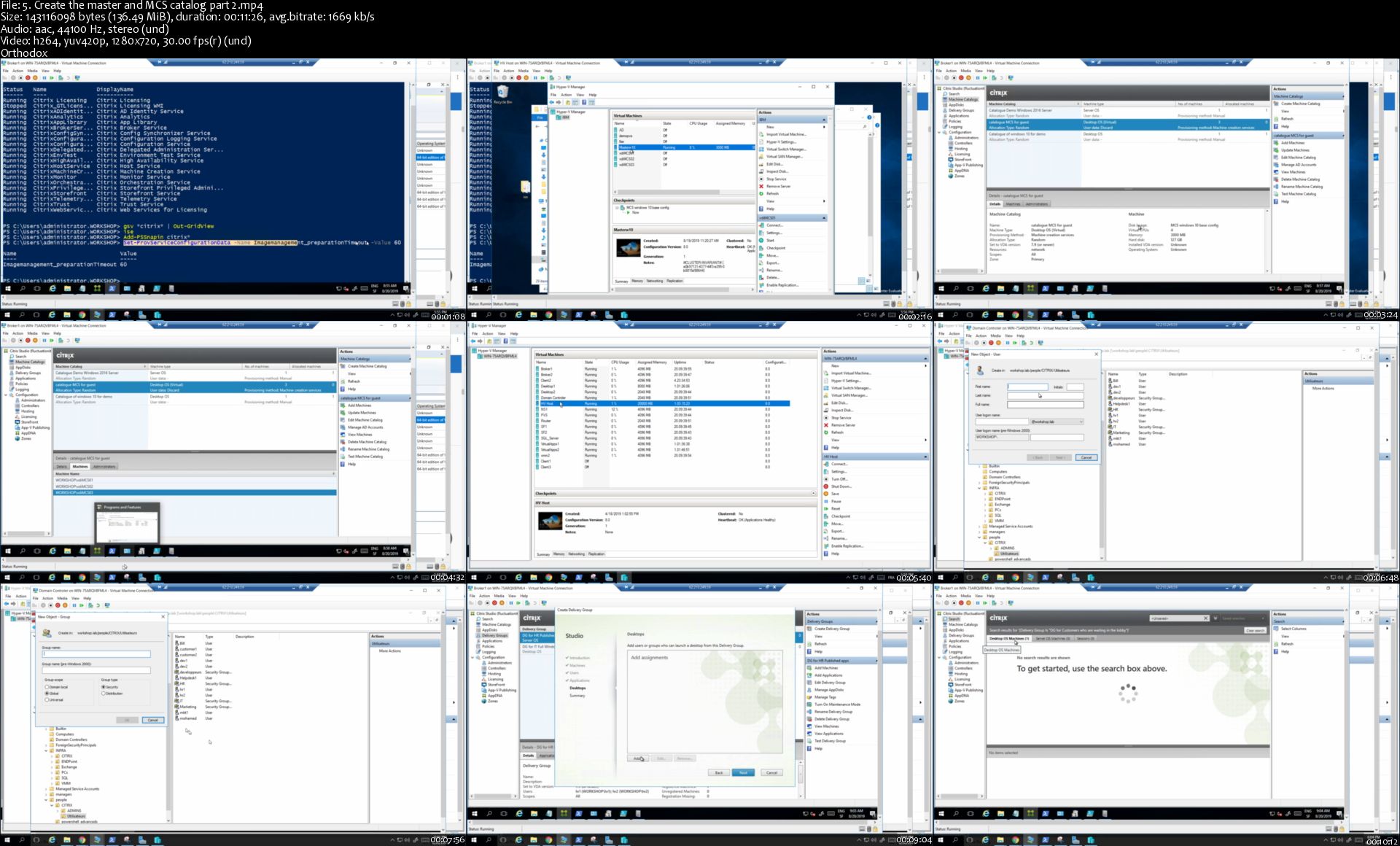The width and height of the screenshot is (1400, 846).
Task: In 00:07:56 frame, click VM Connection blue Pause icon
Action: tap(74, 605)
